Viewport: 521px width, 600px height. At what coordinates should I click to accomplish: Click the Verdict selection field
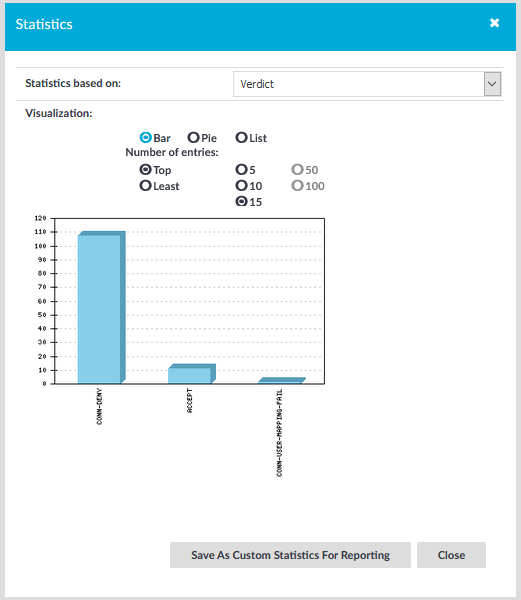pos(367,84)
